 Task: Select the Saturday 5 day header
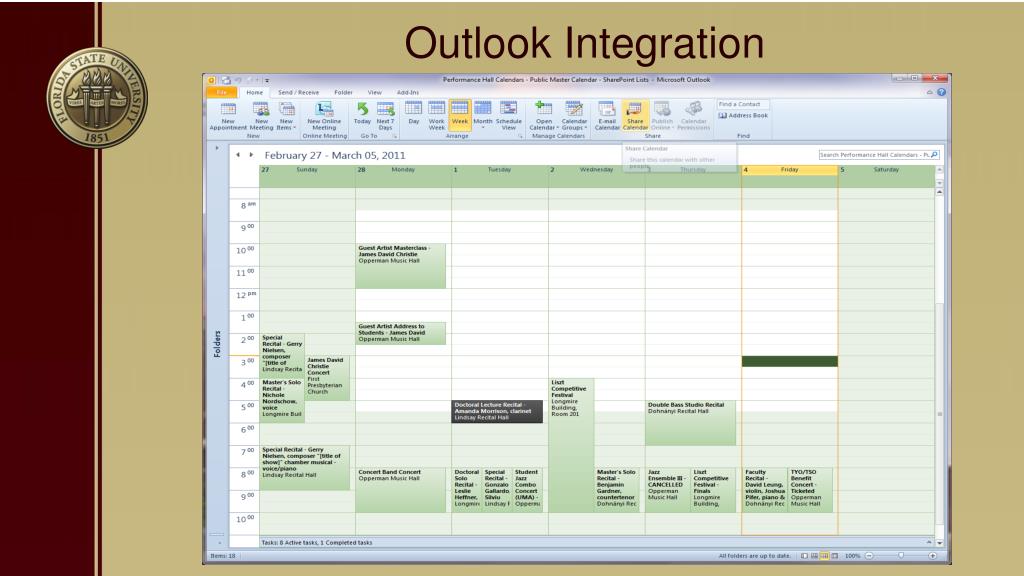click(x=886, y=170)
